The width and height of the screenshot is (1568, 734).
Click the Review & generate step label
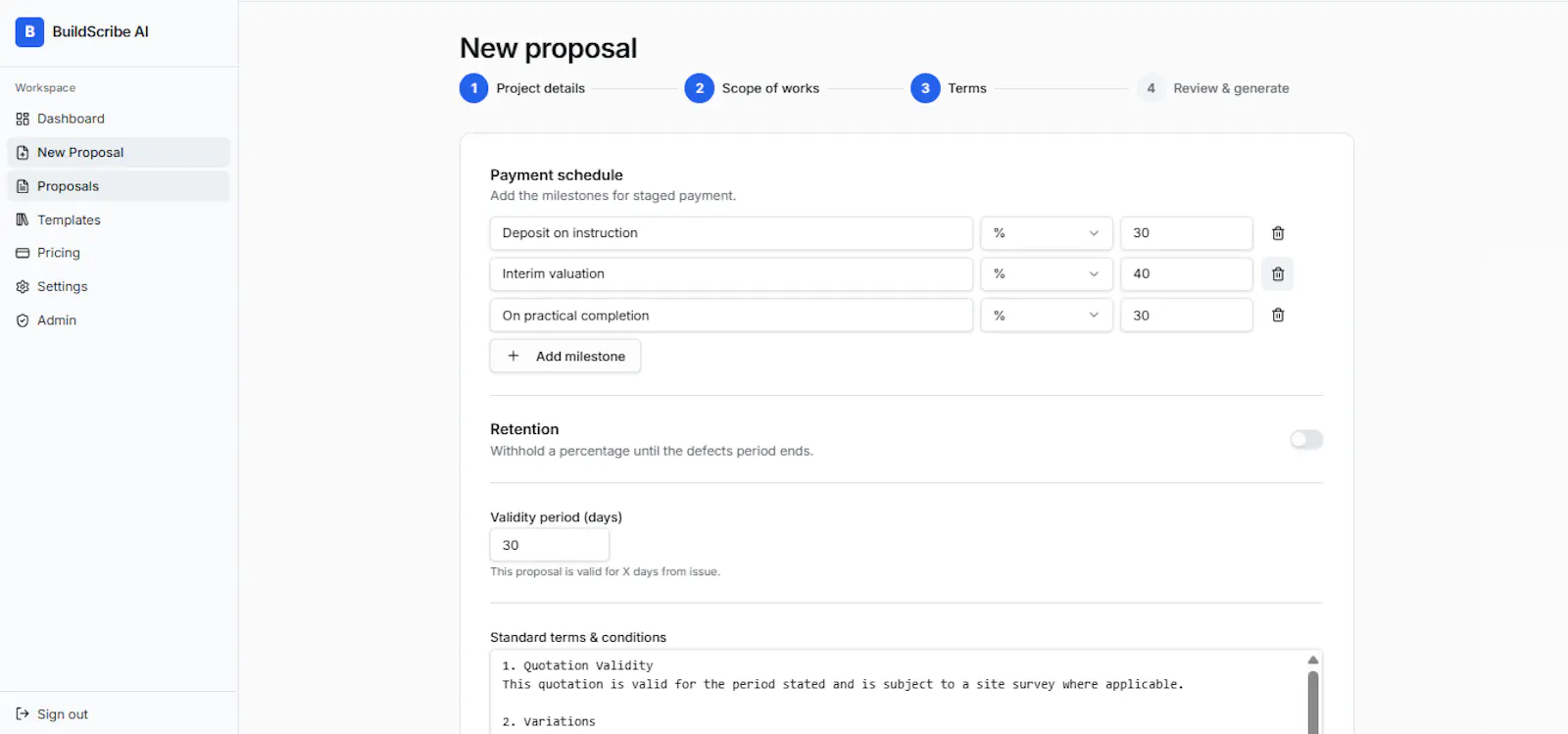click(x=1231, y=88)
